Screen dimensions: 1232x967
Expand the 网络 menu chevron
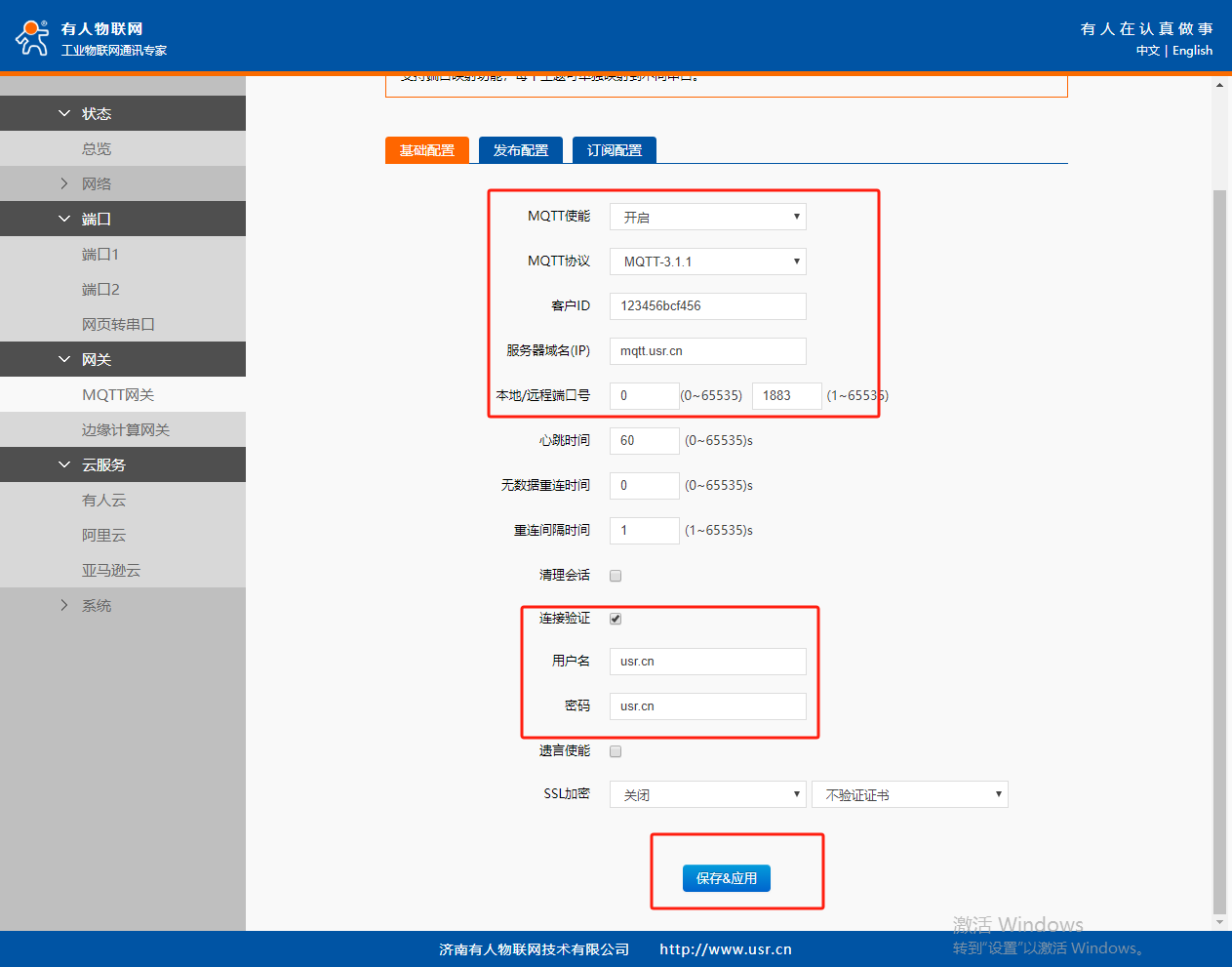[x=64, y=183]
